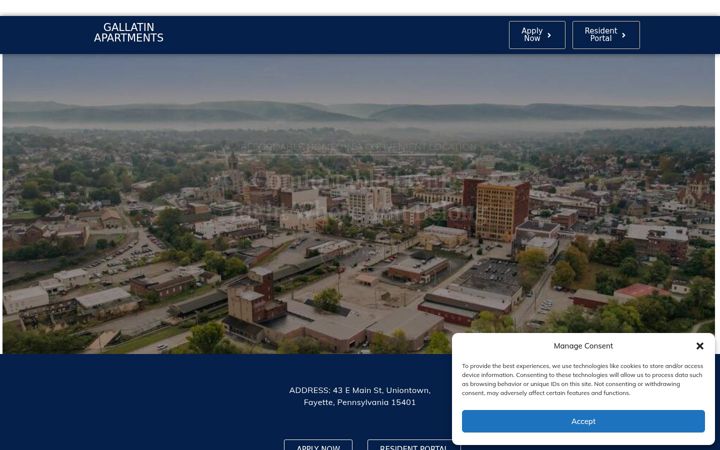This screenshot has width=720, height=450.
Task: Click the chevron arrow in Apply Now button
Action: click(x=549, y=35)
